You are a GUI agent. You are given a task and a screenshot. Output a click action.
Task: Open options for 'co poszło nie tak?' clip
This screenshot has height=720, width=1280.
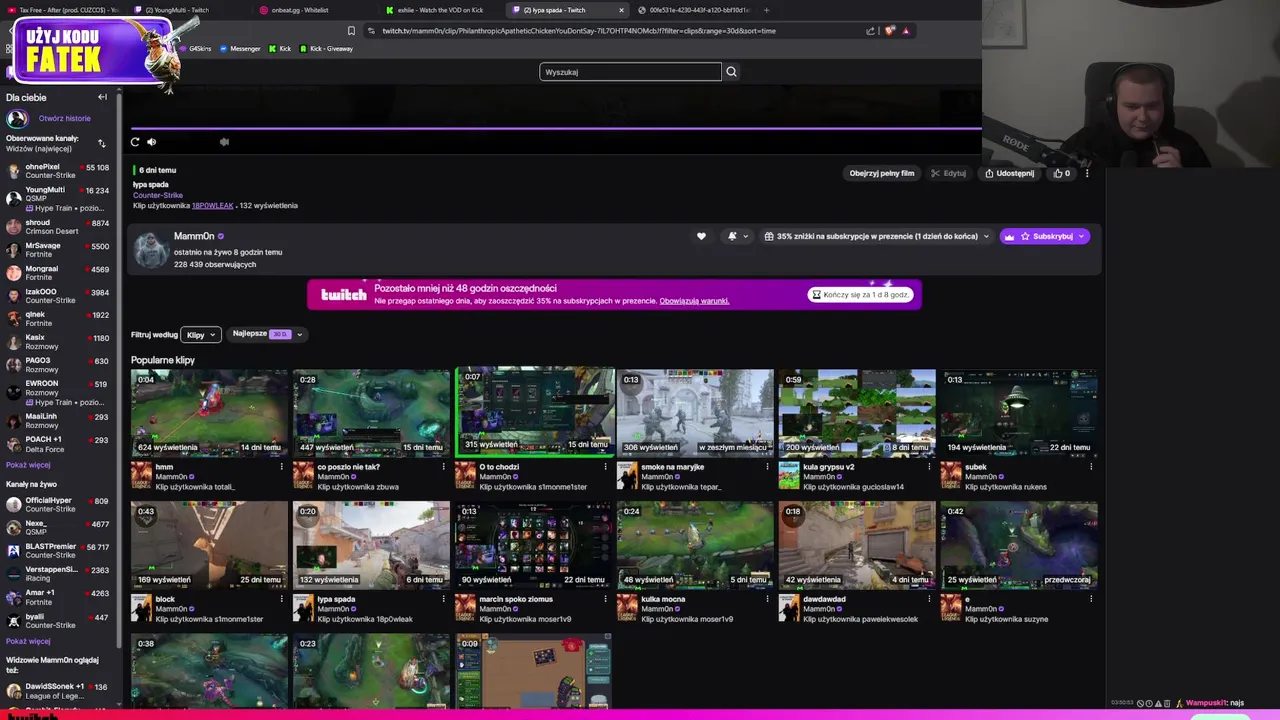443,467
